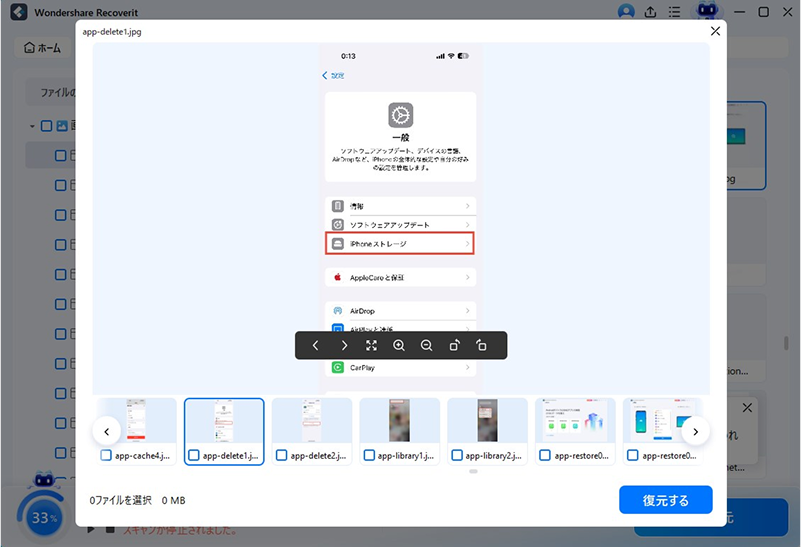
Task: Go to the ホーム home tab
Action: (x=43, y=47)
